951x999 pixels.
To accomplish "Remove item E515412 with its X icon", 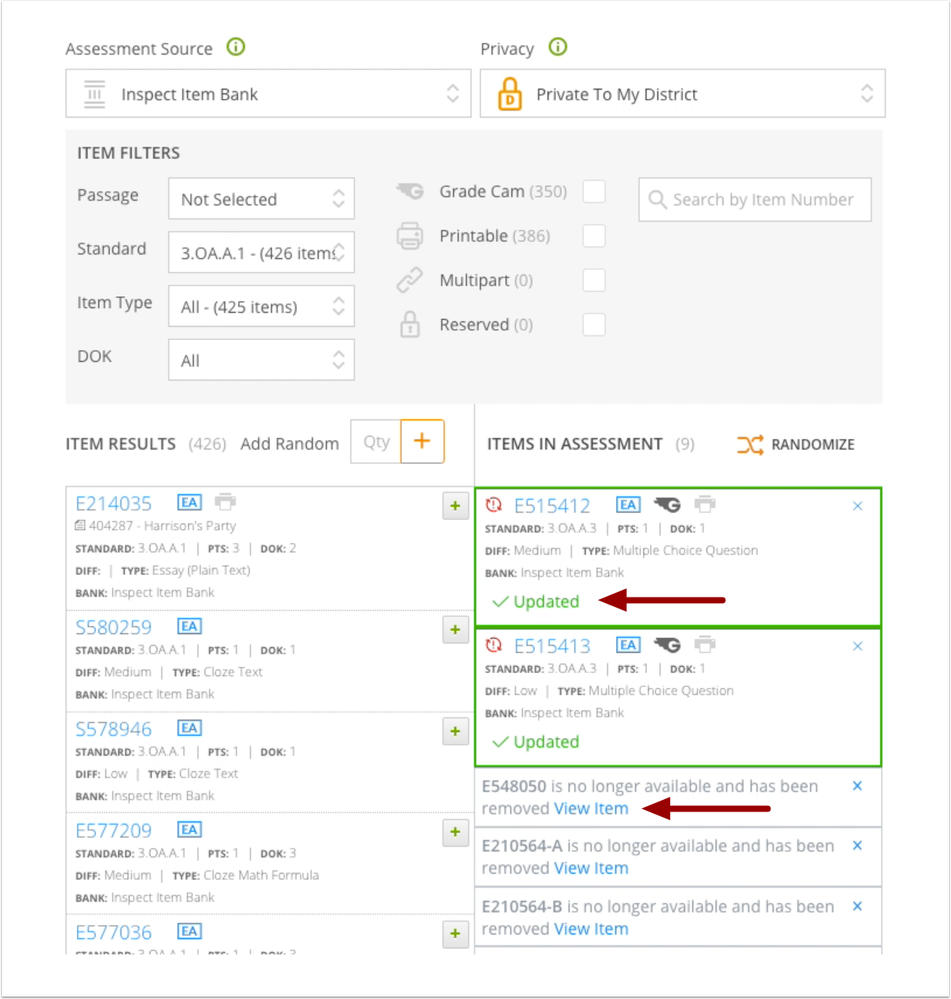I will click(857, 506).
